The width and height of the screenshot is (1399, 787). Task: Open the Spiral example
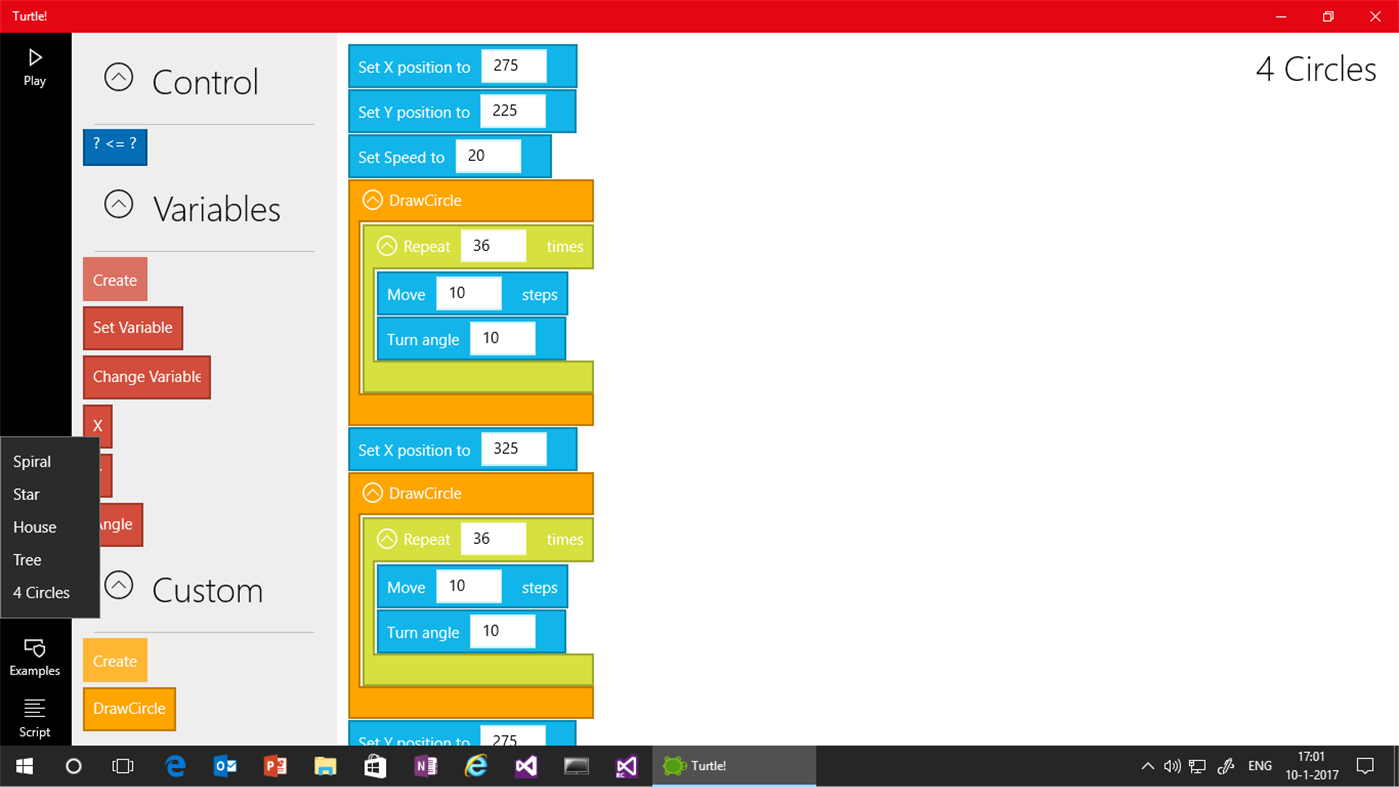click(x=31, y=461)
